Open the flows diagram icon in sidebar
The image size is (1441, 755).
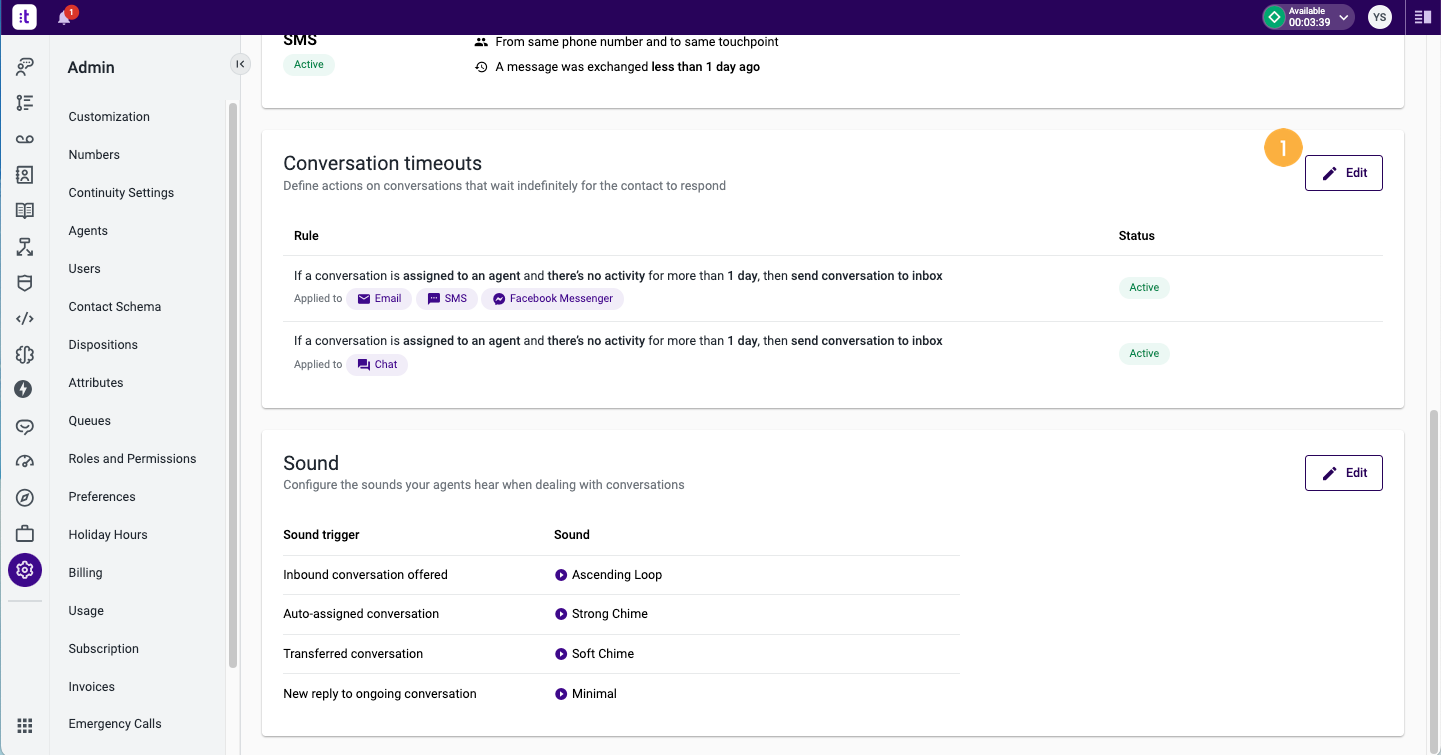[25, 247]
